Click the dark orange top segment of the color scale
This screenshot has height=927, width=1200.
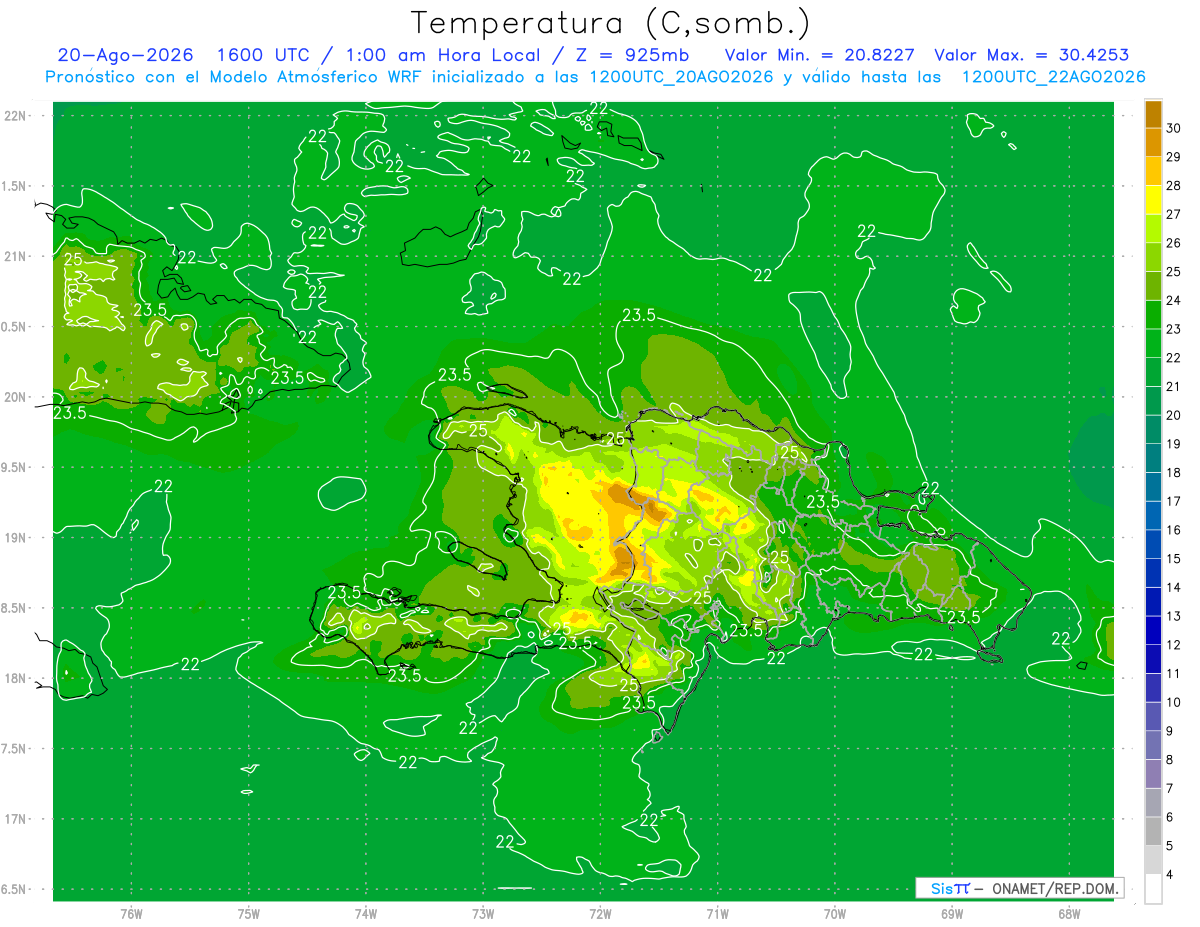(1153, 115)
